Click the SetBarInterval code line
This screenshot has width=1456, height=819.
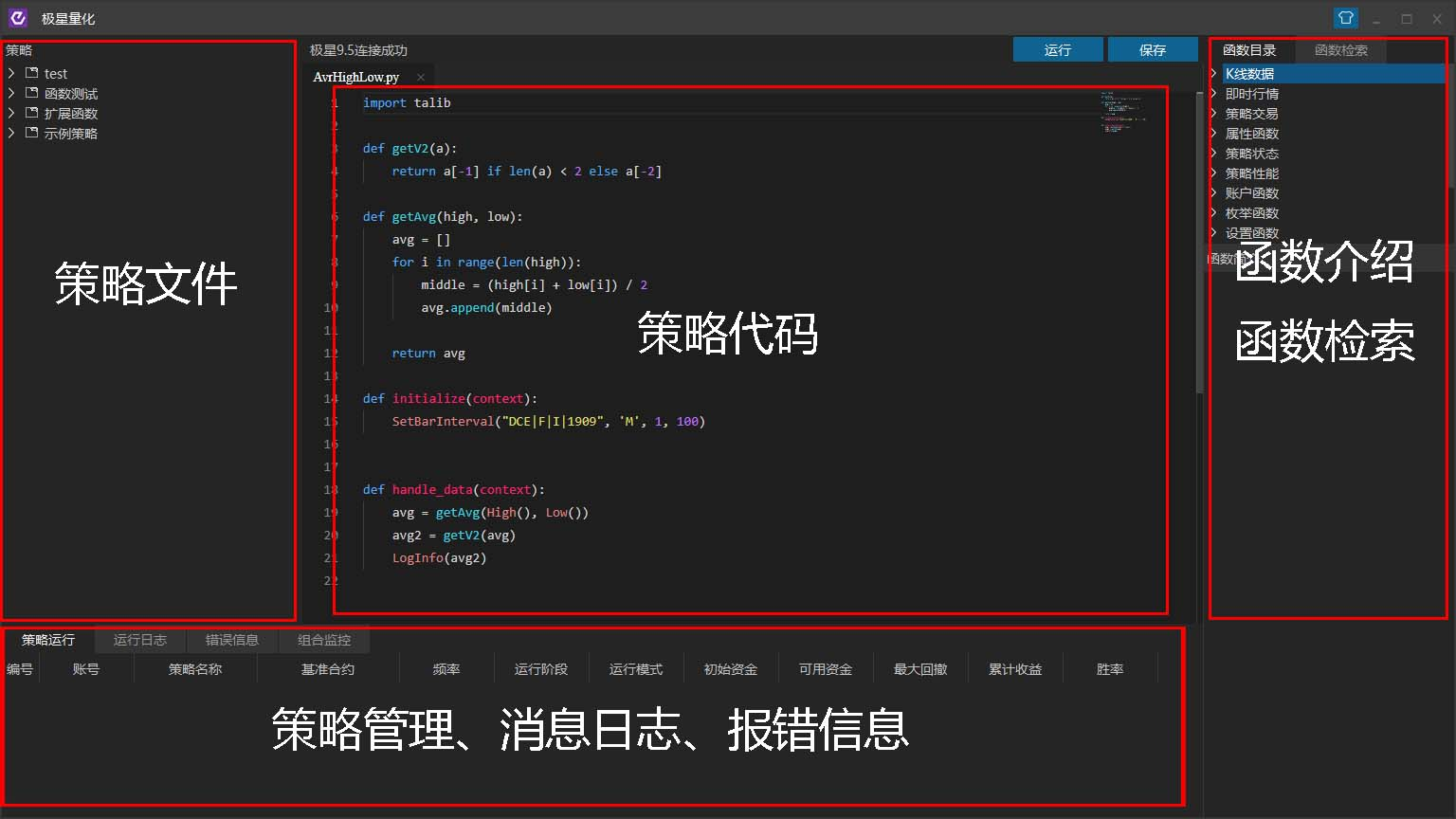pyautogui.click(x=549, y=421)
